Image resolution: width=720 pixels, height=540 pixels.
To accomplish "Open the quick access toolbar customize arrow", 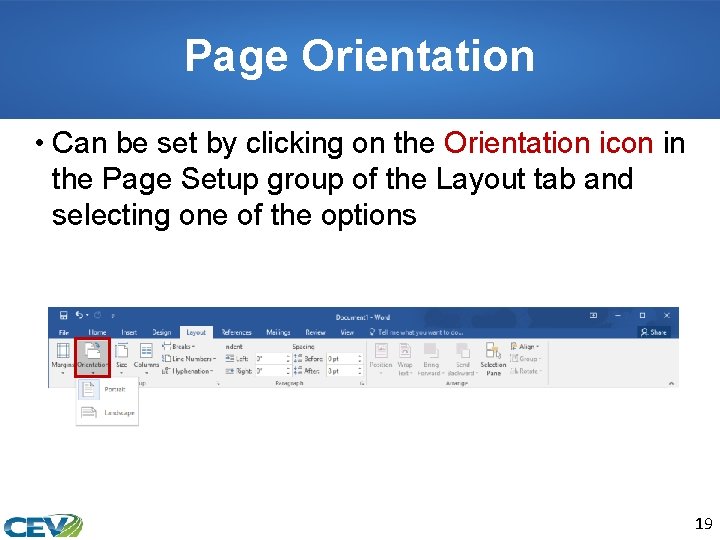I will click(113, 316).
